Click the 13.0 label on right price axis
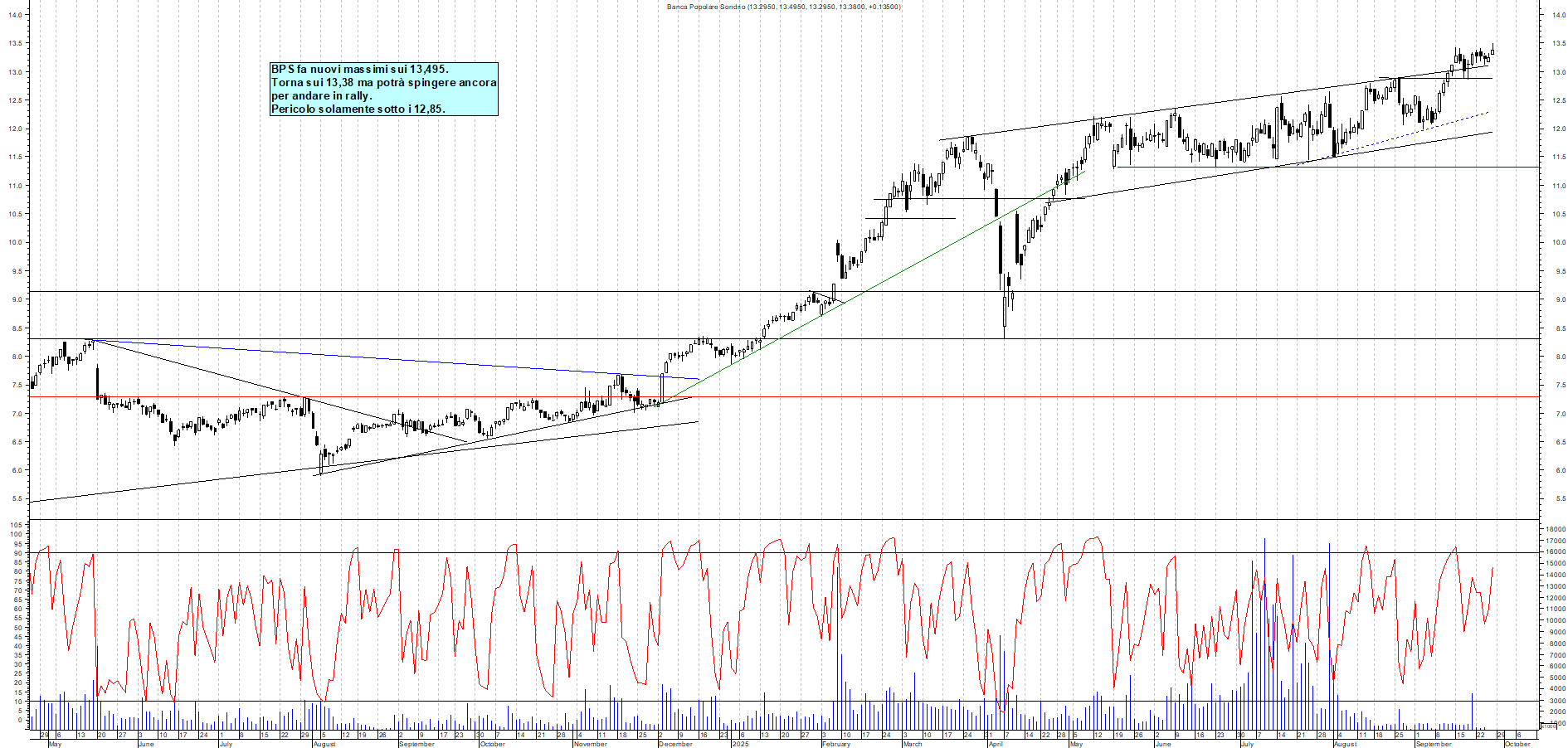This screenshot has width=1568, height=748. point(1559,72)
